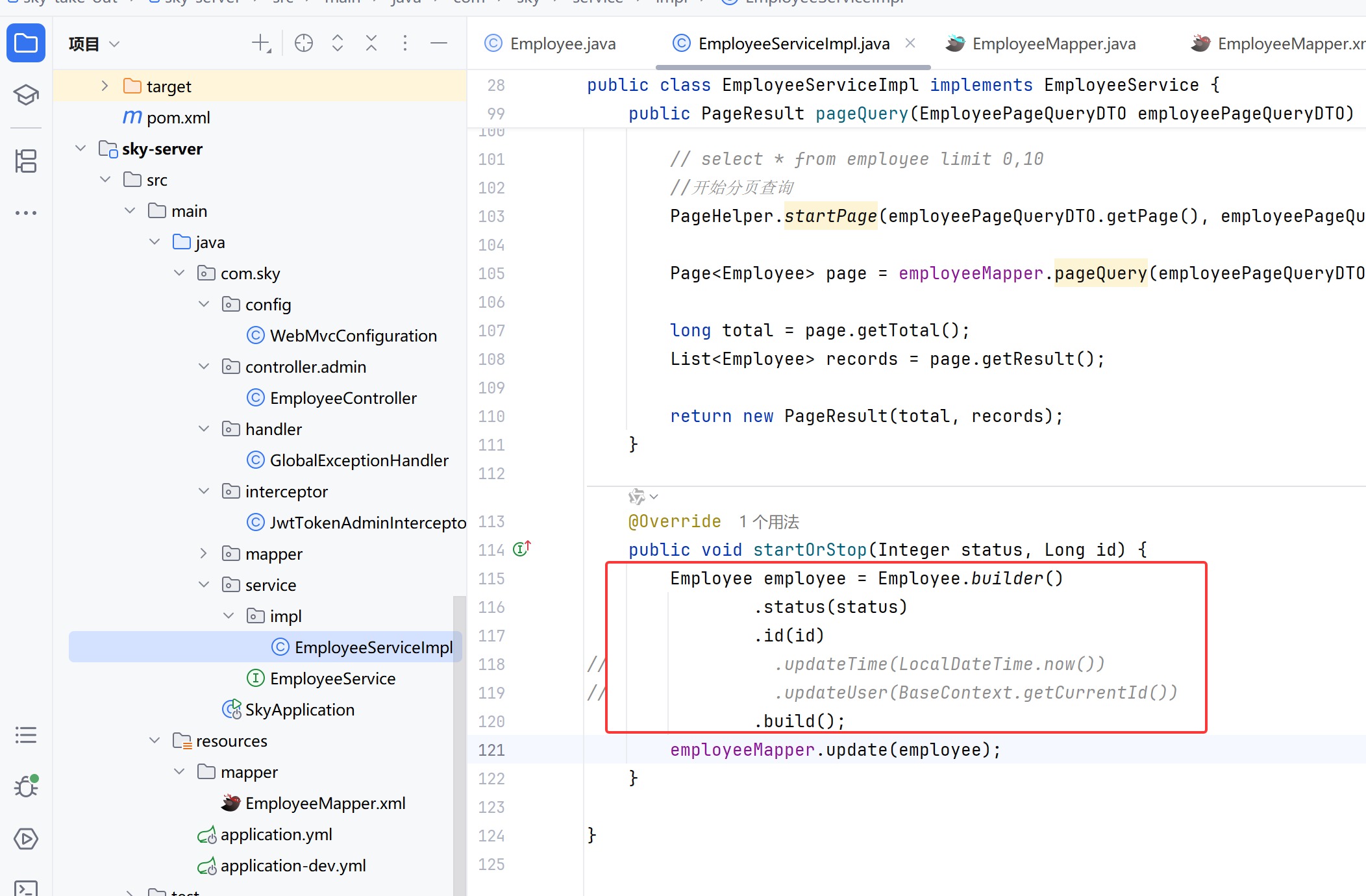
Task: Collapse the java folder
Action: (155, 242)
